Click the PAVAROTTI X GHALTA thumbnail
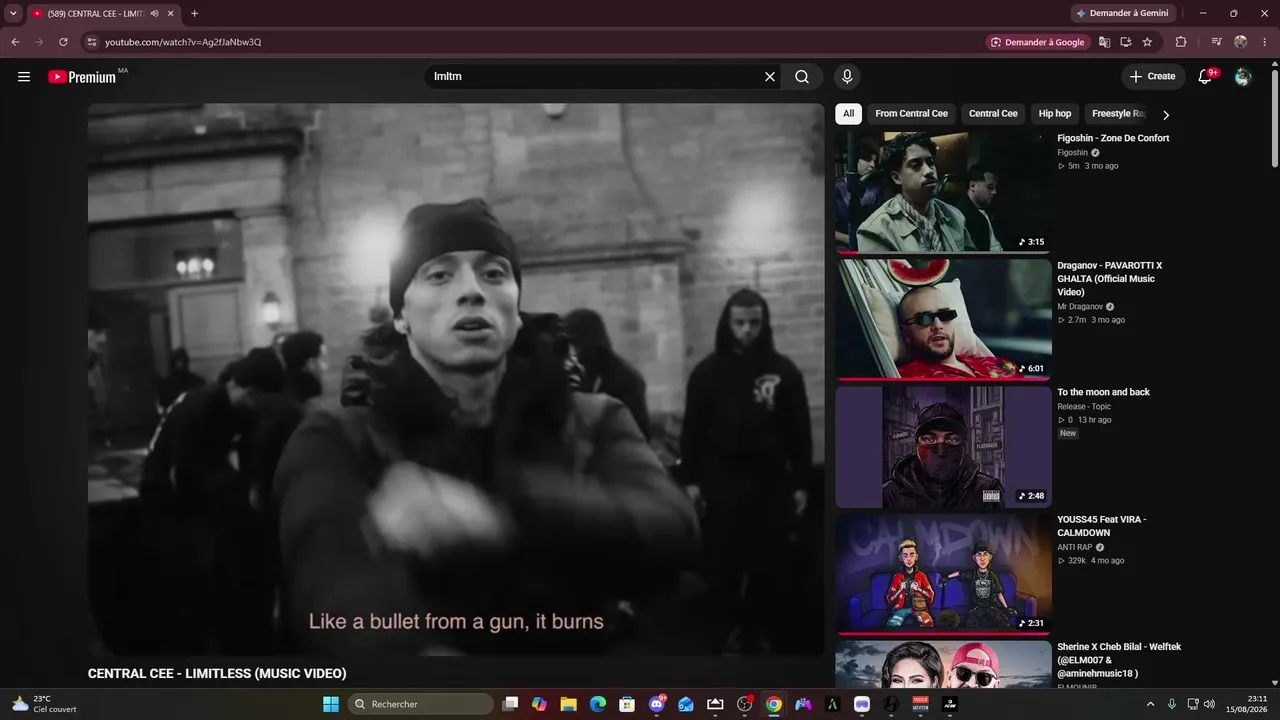 point(943,319)
